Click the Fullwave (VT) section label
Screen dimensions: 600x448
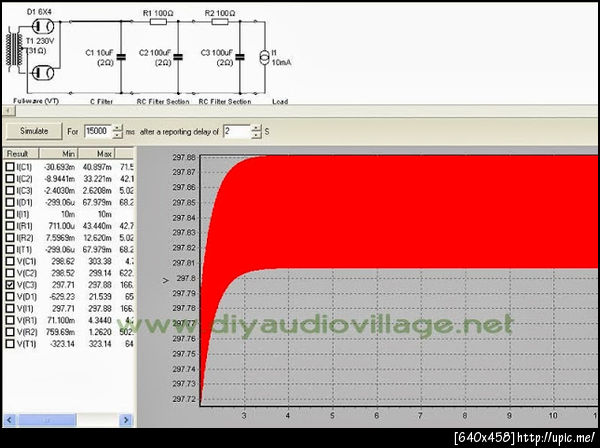click(36, 101)
